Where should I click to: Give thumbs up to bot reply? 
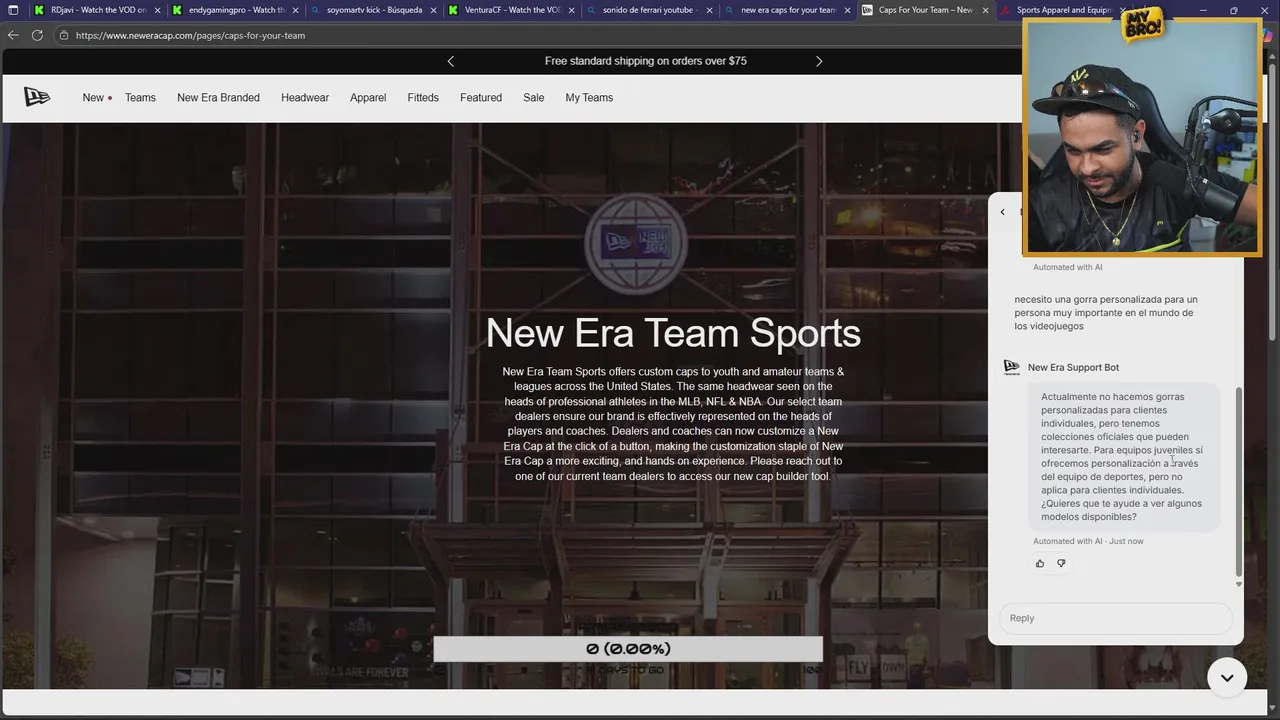click(1040, 564)
